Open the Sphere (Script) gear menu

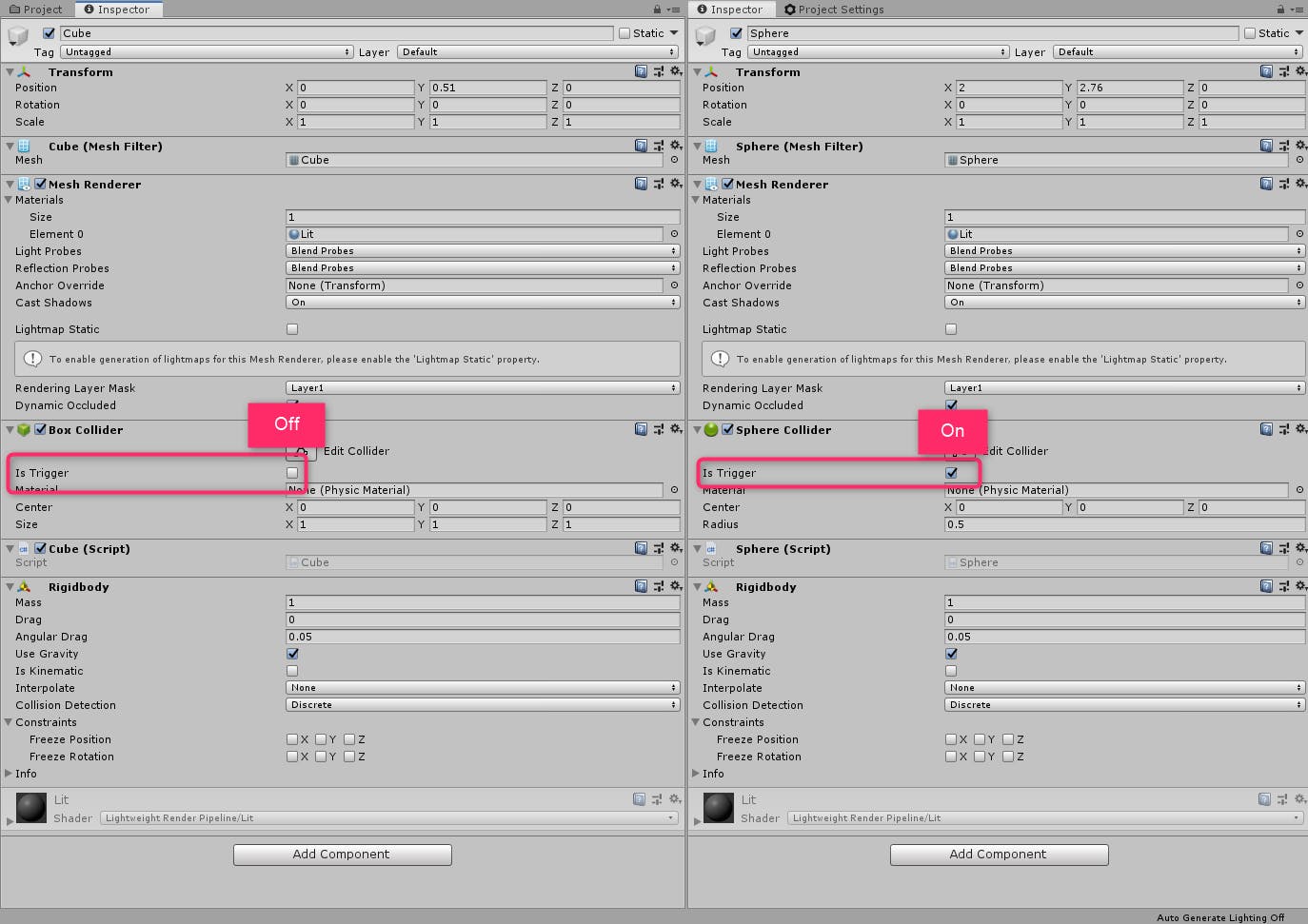pyautogui.click(x=1301, y=548)
